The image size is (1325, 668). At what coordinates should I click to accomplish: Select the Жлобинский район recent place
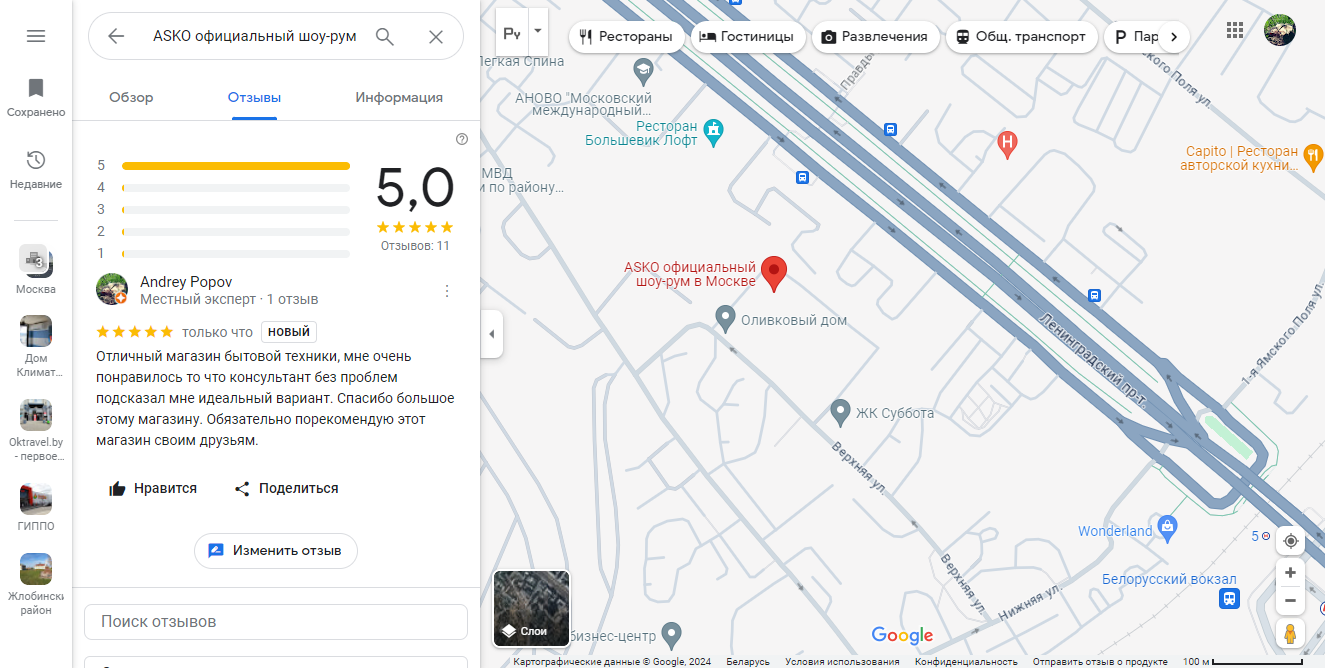tap(36, 584)
